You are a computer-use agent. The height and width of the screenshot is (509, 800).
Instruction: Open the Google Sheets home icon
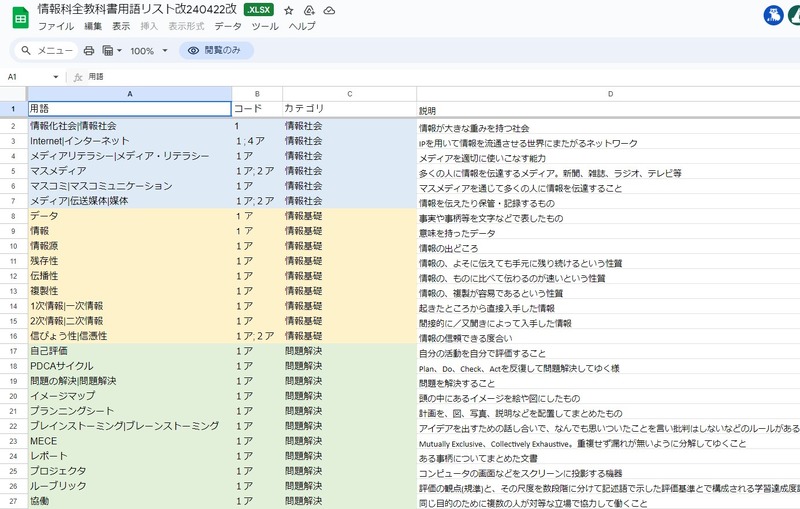[x=19, y=17]
